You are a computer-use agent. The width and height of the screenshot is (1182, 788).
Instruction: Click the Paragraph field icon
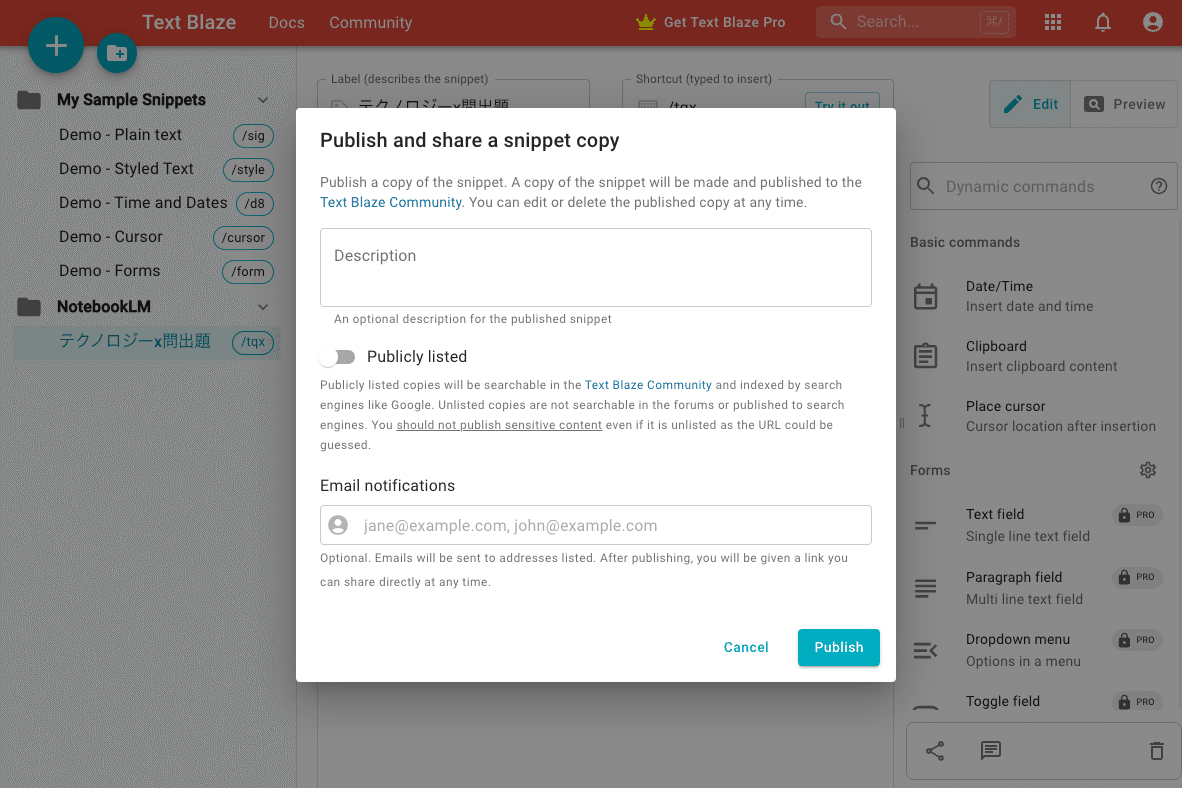tap(926, 588)
